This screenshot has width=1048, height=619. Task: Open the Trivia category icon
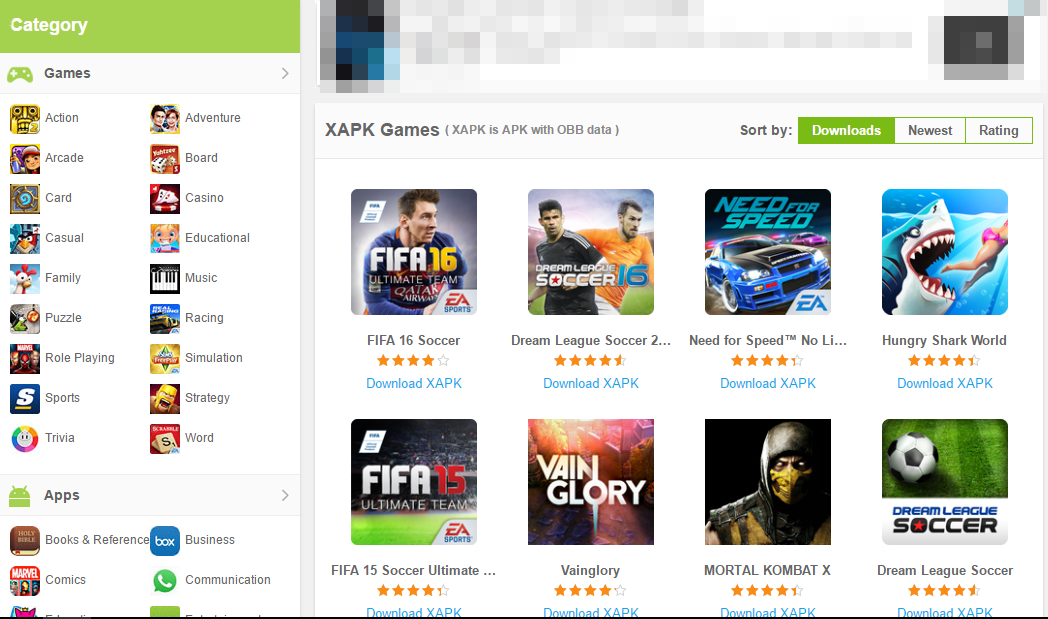click(x=25, y=439)
